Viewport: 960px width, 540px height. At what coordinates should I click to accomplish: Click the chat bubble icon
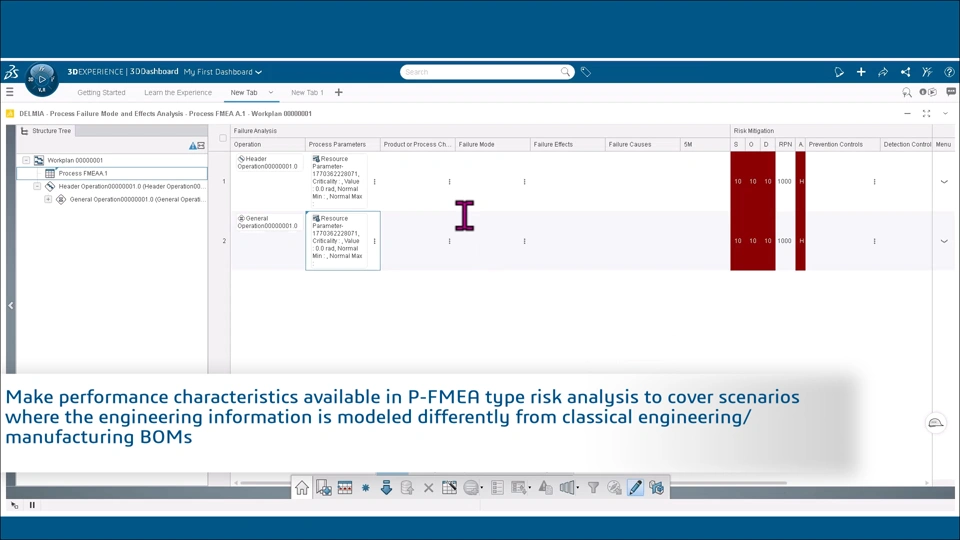950,92
